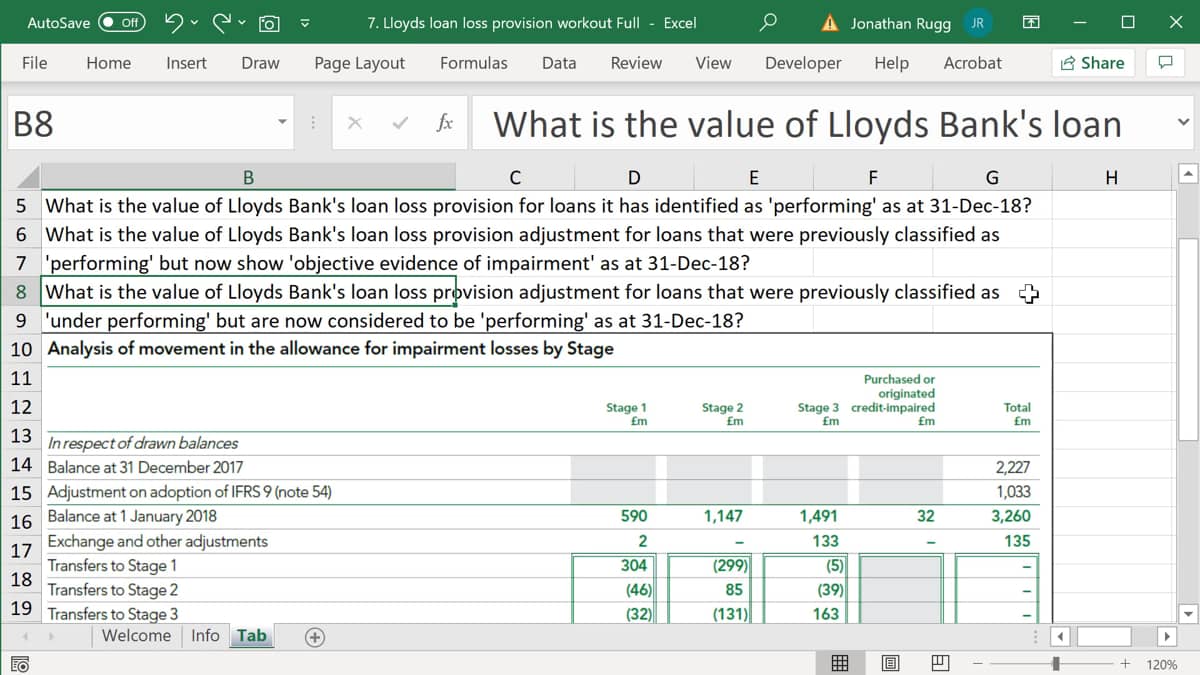Click the sheet tab scroll left arrow

coord(24,636)
